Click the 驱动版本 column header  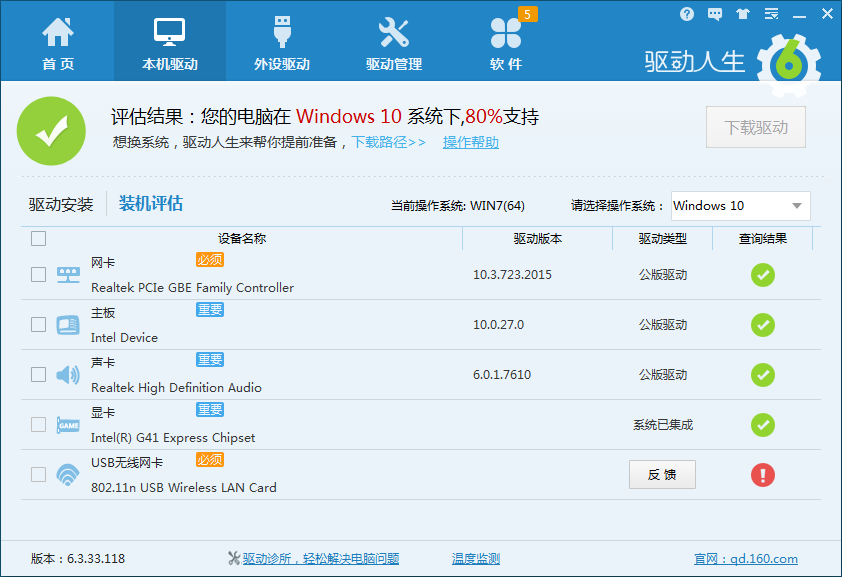538,238
